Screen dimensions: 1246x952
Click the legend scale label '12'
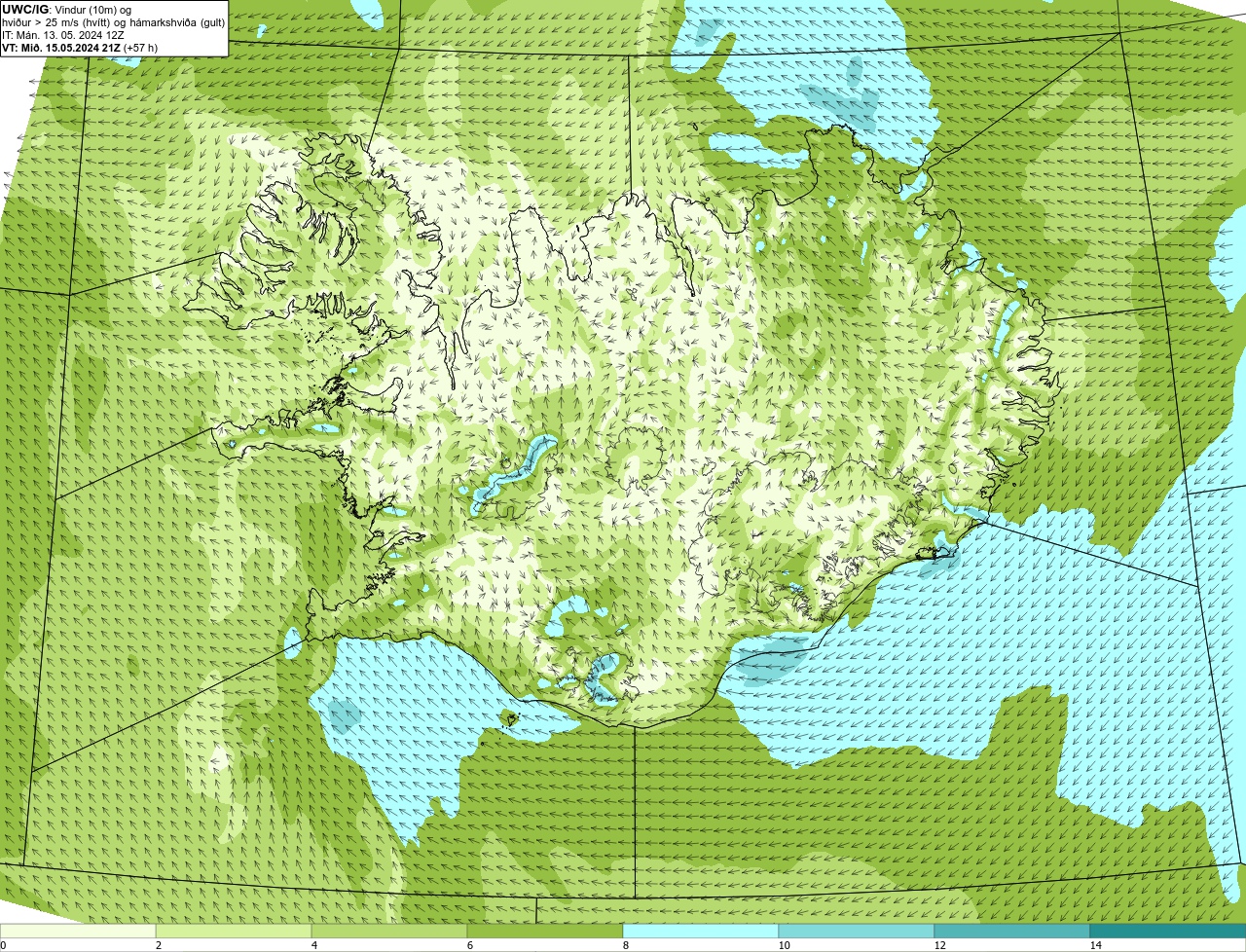(939, 945)
